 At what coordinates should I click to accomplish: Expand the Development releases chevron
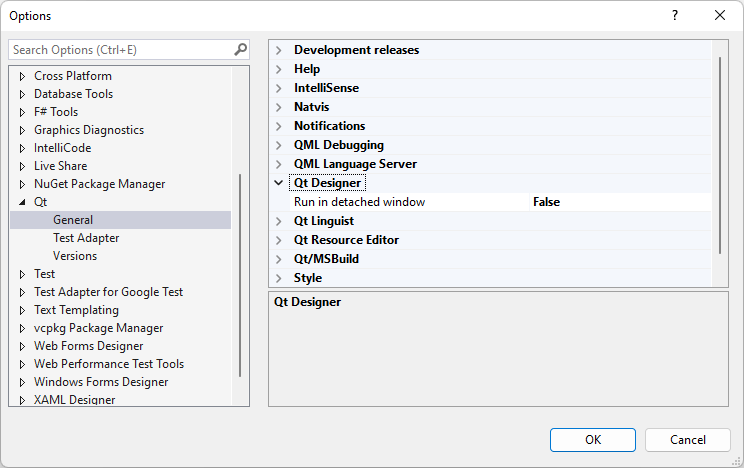pyautogui.click(x=279, y=50)
